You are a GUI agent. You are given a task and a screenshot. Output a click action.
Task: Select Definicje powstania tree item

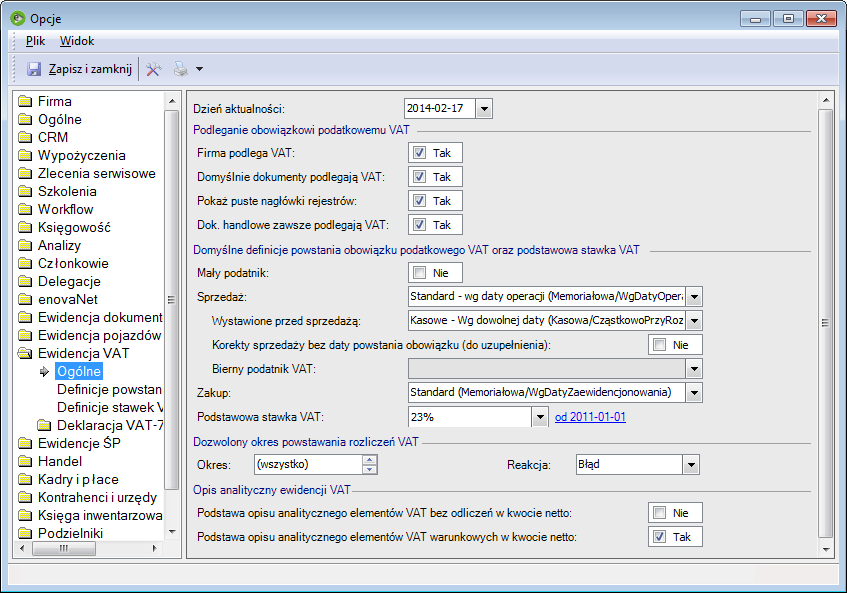tap(109, 389)
